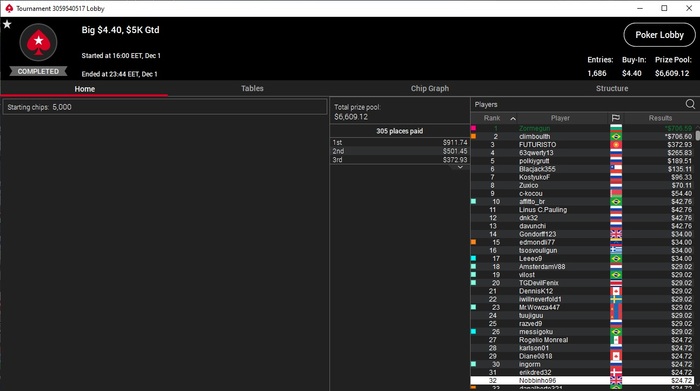700x391 pixels.
Task: Click cyan color tag beside Leeeo9
Action: (x=473, y=258)
